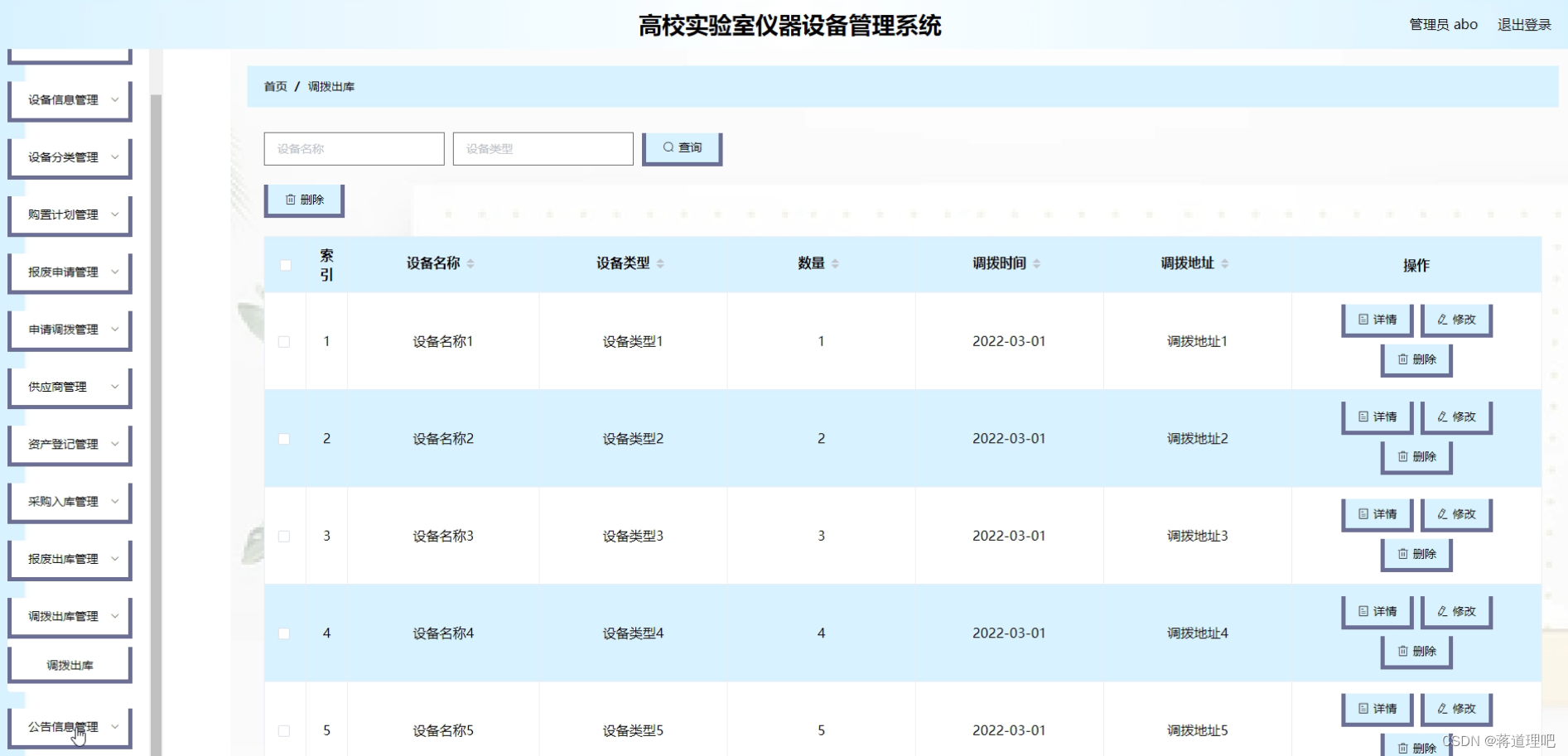Click the edit pencil icon on row 1 修改

tap(1443, 320)
